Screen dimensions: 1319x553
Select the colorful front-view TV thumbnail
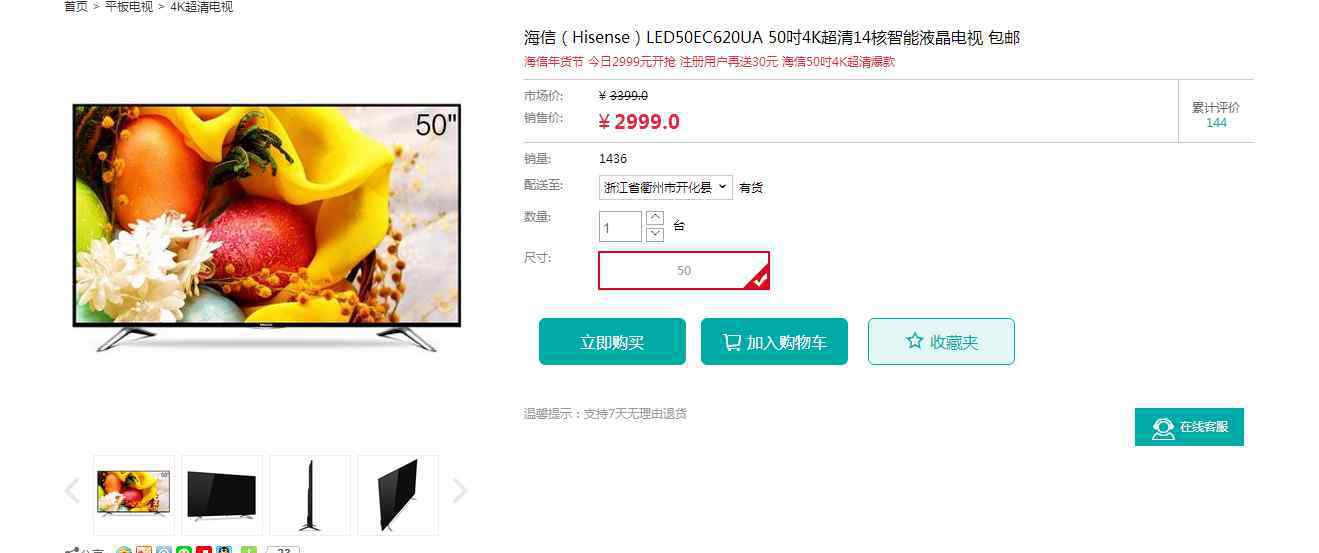pyautogui.click(x=134, y=495)
